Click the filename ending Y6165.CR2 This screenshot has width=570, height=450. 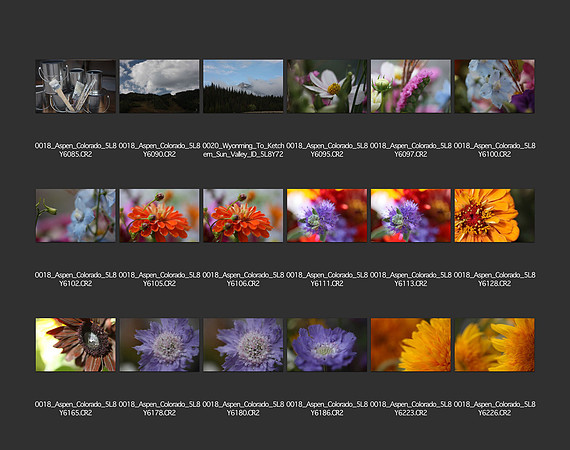pyautogui.click(x=76, y=409)
